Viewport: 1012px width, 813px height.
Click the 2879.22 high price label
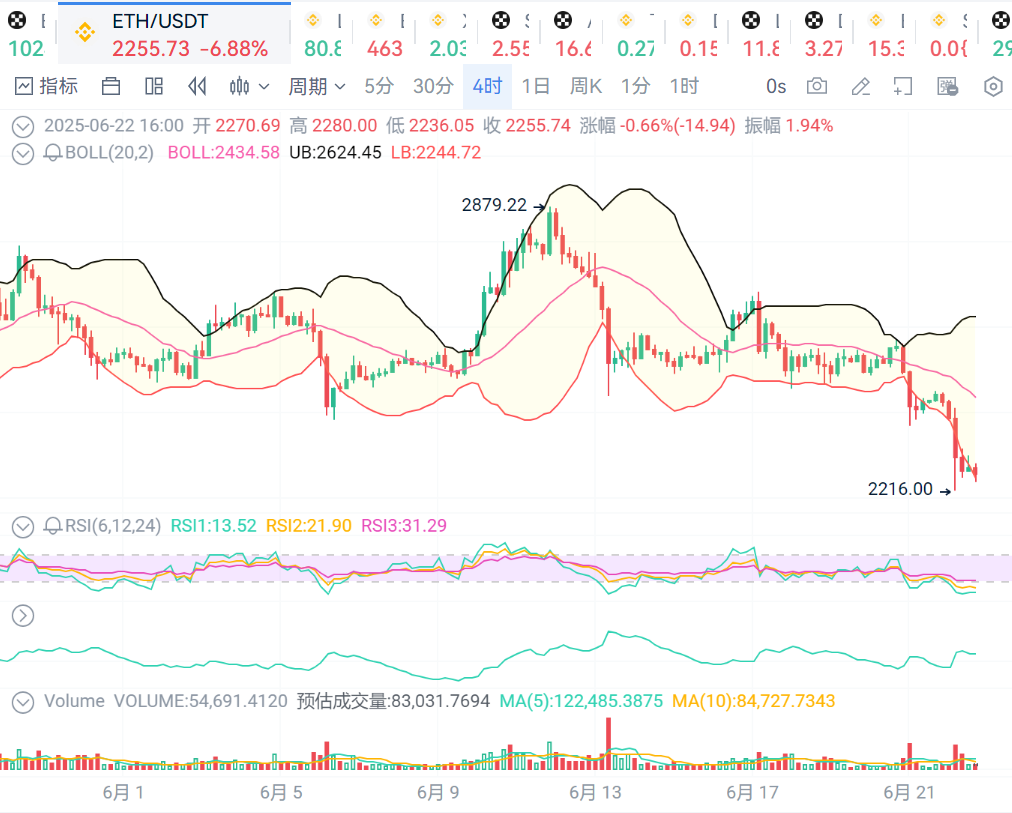(494, 205)
